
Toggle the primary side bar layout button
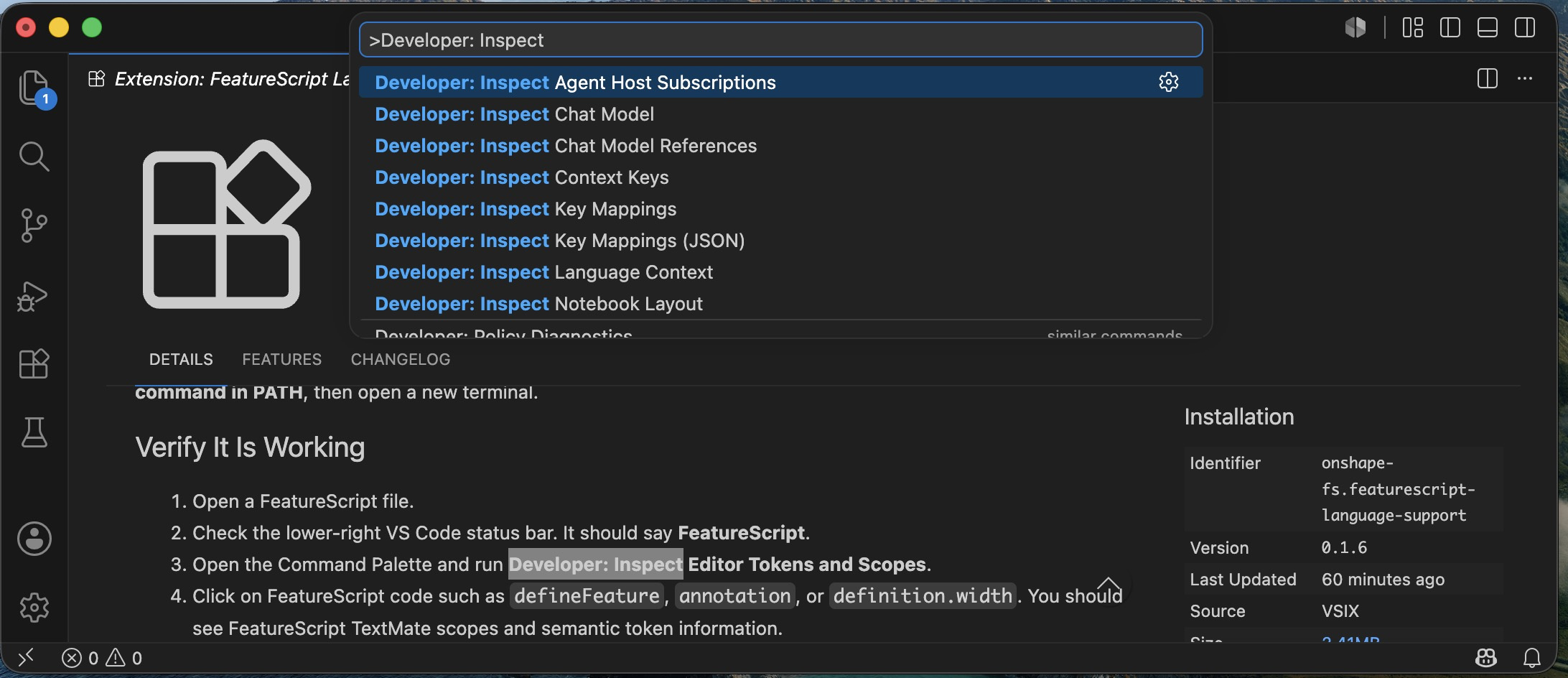1450,28
